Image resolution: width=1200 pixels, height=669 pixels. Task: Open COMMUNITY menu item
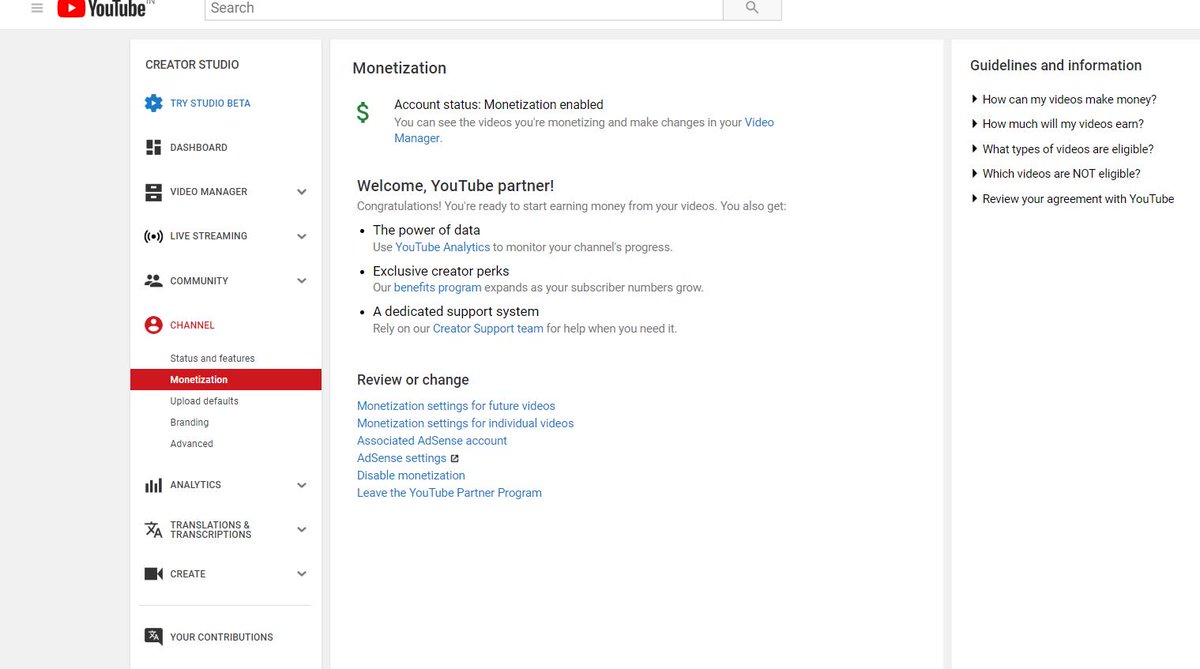199,281
